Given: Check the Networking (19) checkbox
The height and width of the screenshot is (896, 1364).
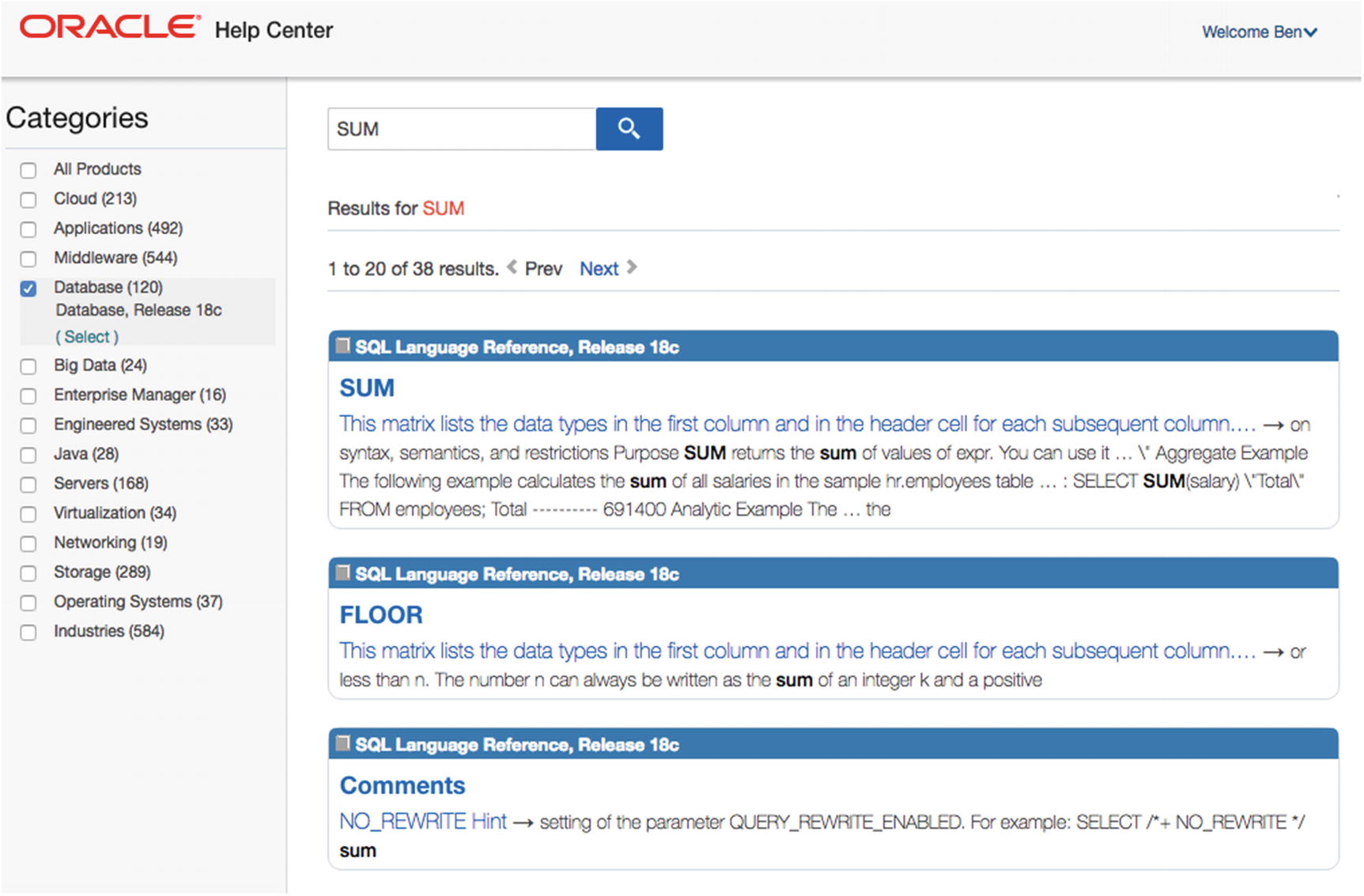Looking at the screenshot, I should 28,543.
